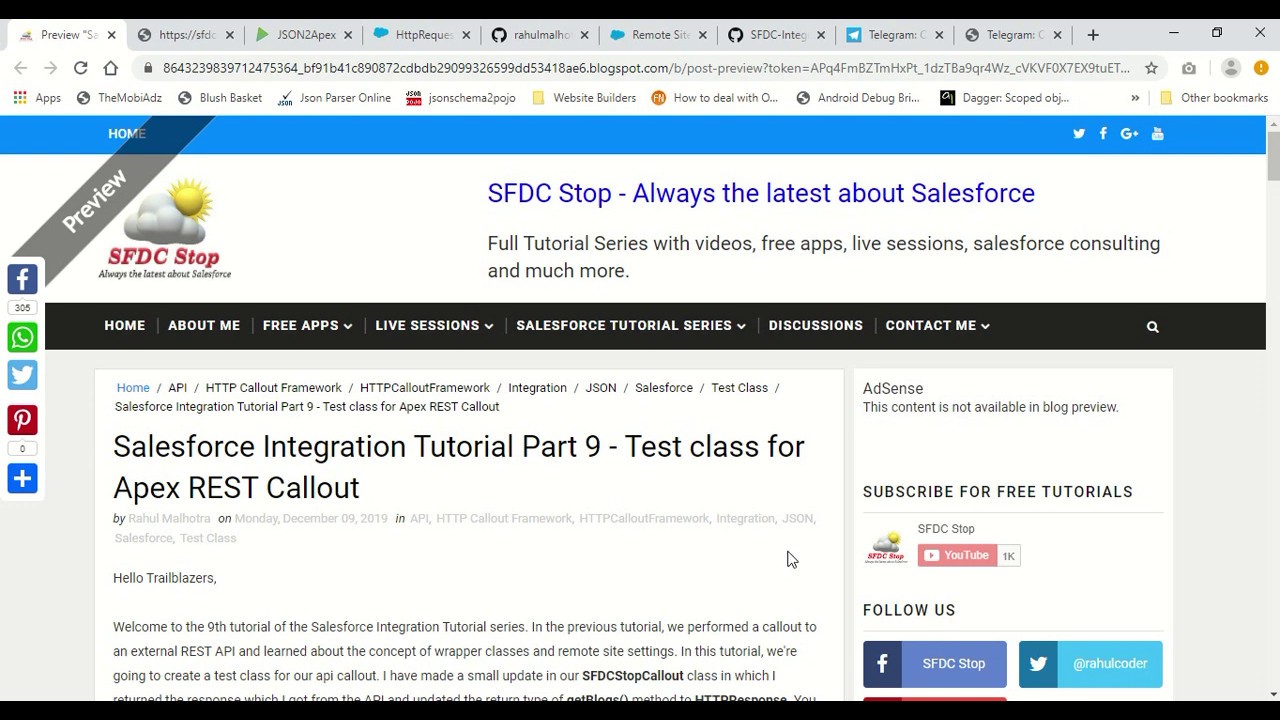Screen dimensions: 1280x720
Task: Share via Pinterest side button
Action: click(x=22, y=420)
